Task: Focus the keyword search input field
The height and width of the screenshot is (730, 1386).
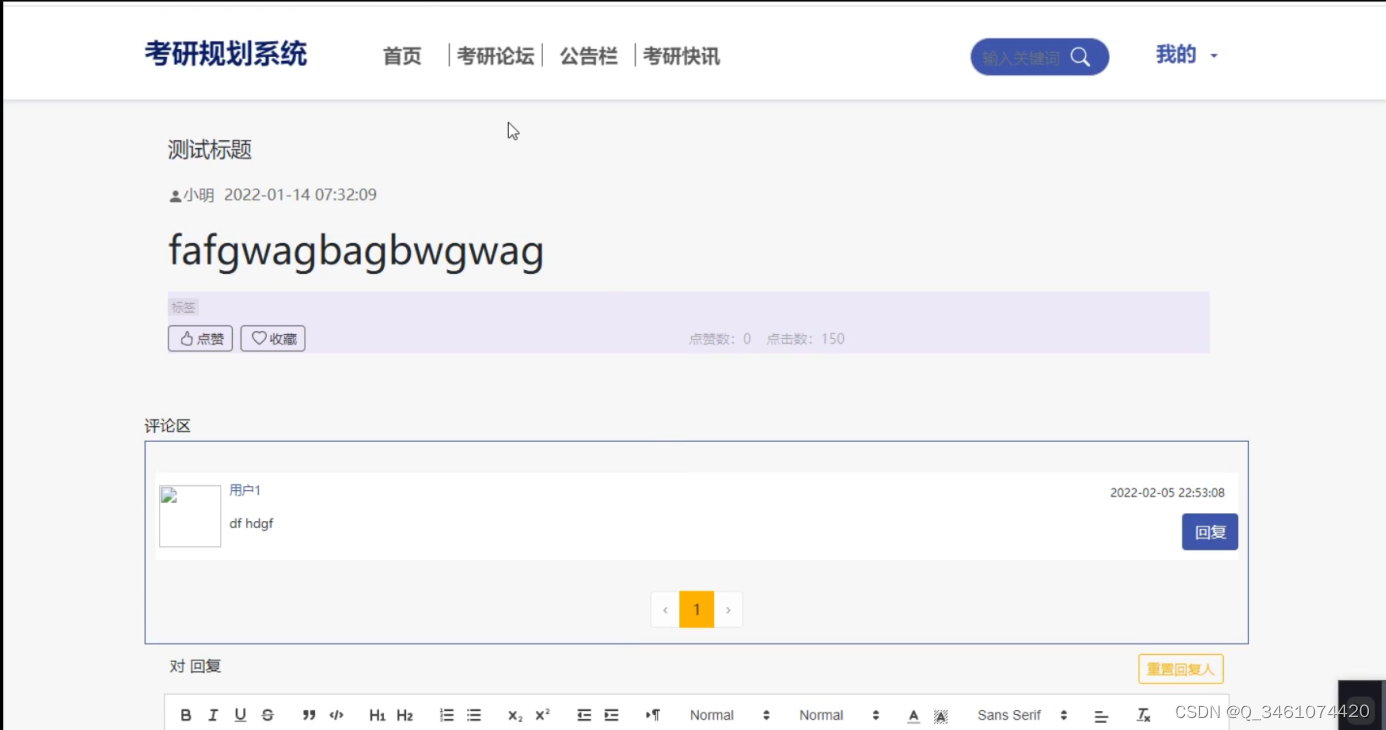Action: 1021,58
